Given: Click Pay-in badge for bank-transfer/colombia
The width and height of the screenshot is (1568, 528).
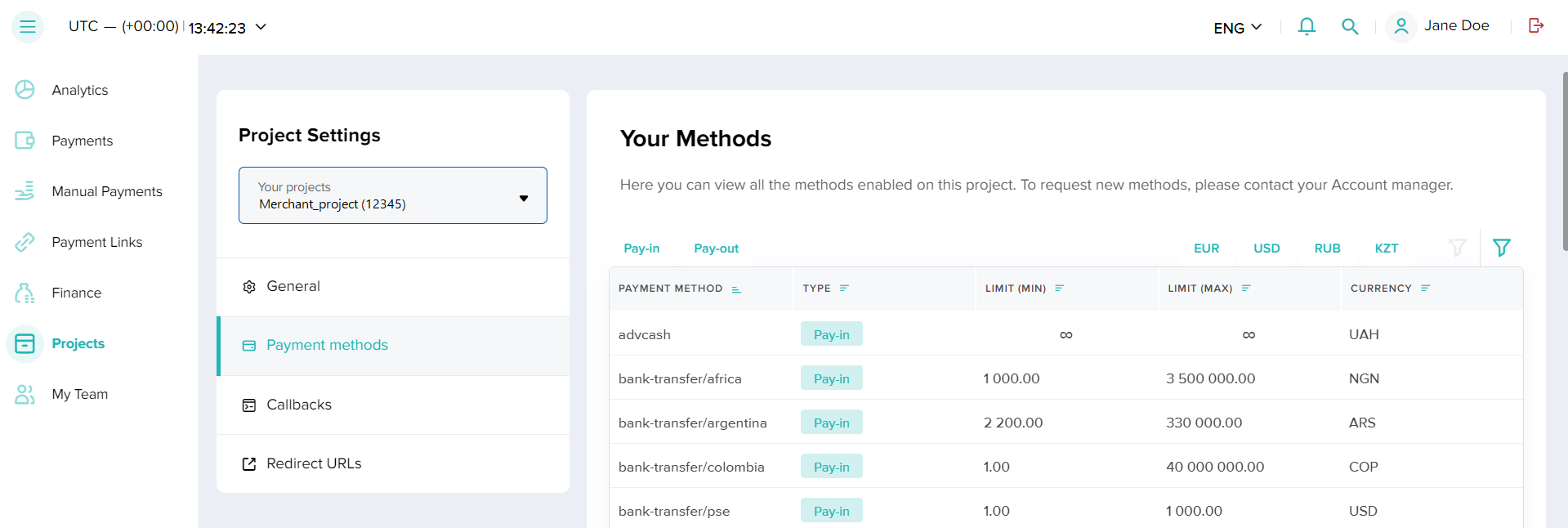Looking at the screenshot, I should click(x=832, y=466).
